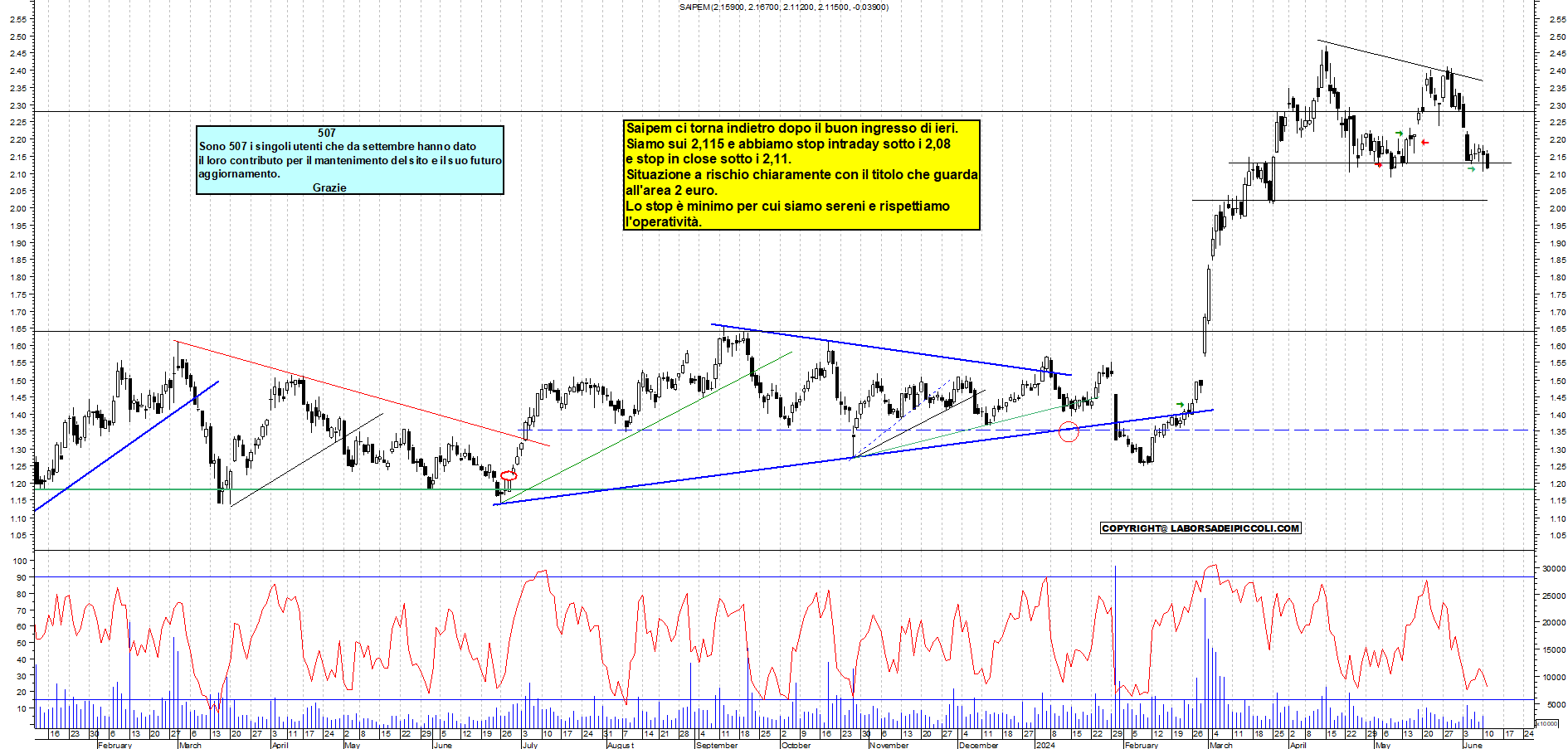Click the 'Situazione a rischio chiaramente' line

point(801,174)
